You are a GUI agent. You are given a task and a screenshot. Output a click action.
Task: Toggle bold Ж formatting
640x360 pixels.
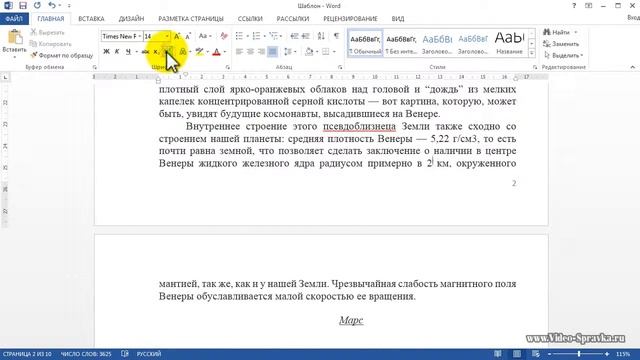coord(106,52)
